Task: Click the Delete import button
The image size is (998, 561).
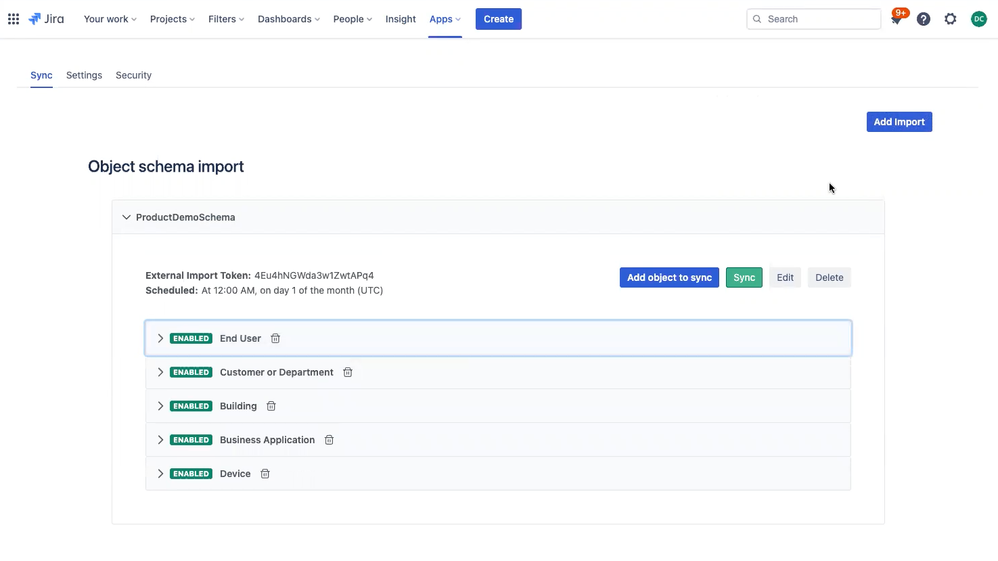Action: click(x=829, y=277)
